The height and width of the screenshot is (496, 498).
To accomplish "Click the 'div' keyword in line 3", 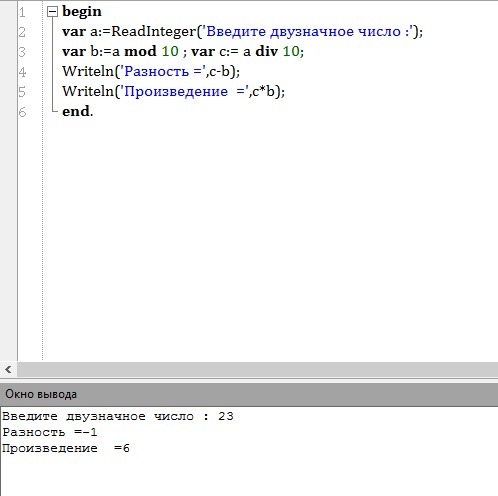I will [x=266, y=51].
